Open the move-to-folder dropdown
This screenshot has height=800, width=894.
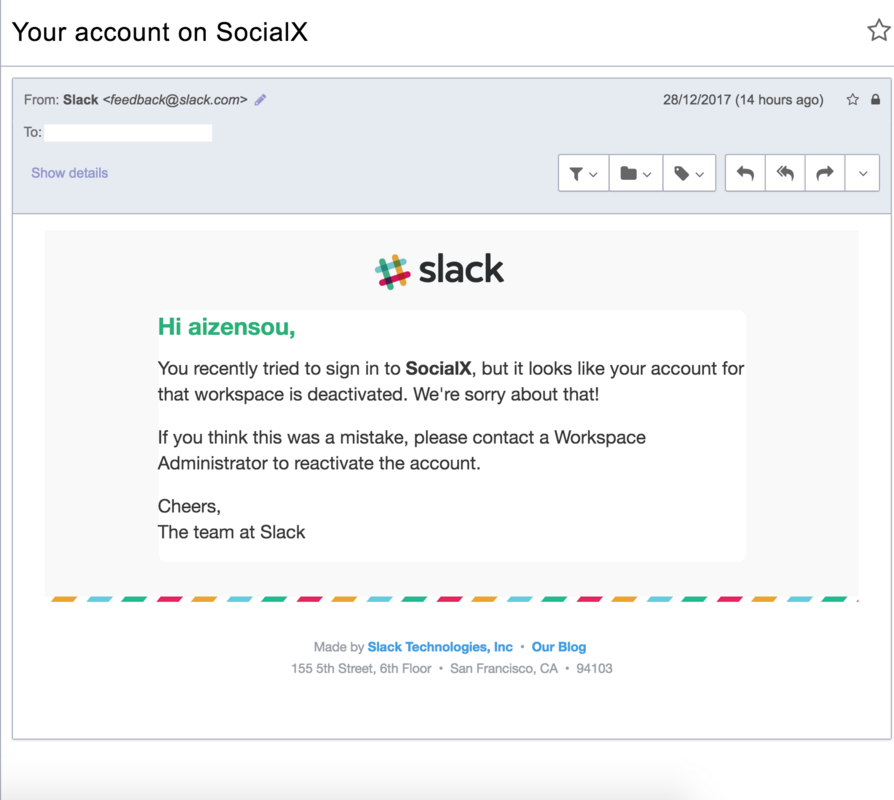point(636,173)
